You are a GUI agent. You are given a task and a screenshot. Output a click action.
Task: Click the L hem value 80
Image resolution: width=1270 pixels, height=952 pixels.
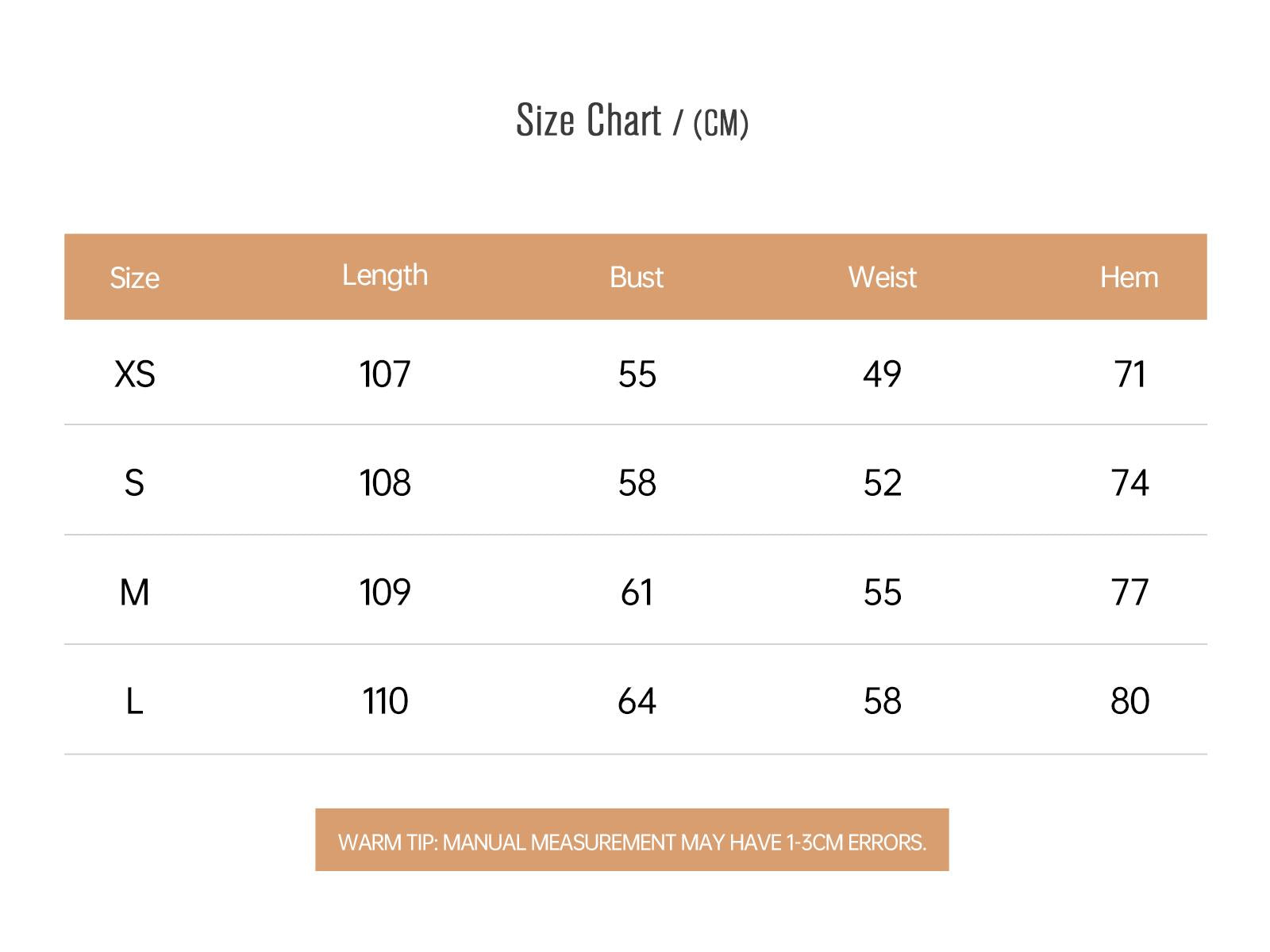click(1130, 701)
